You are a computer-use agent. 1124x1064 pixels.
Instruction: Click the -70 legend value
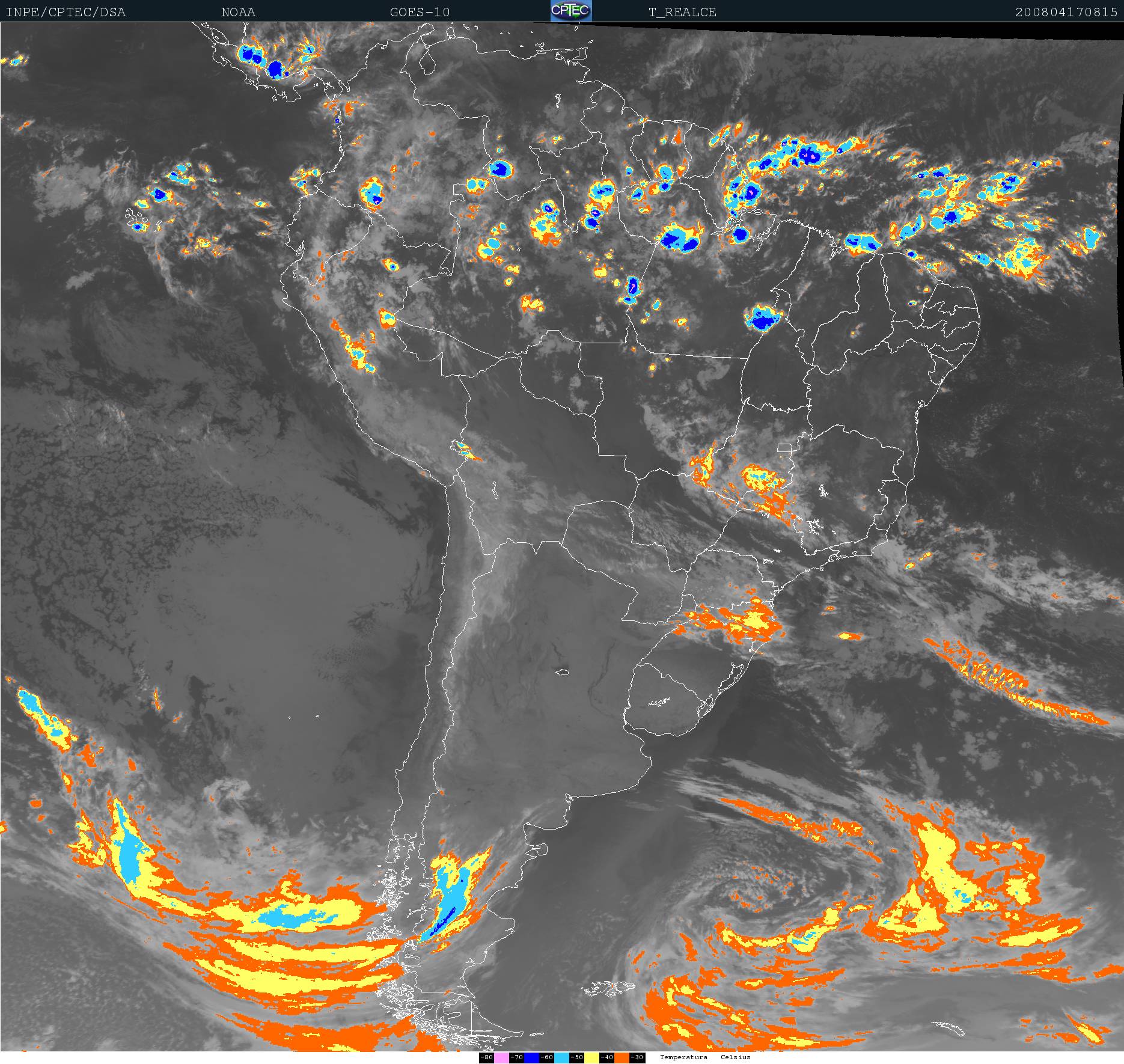(x=516, y=1057)
